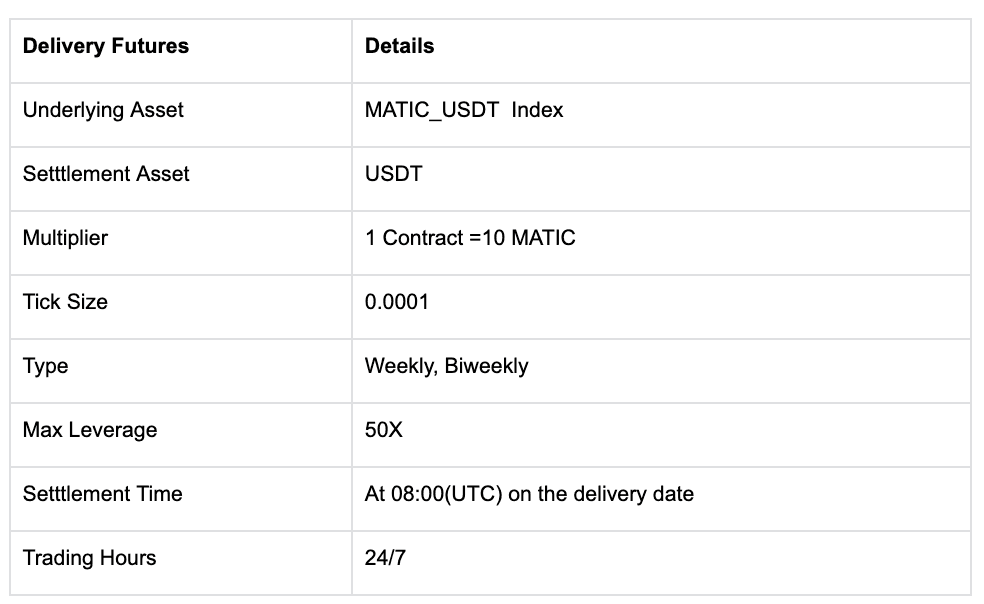Click the 24/7 trading hours value
Viewport: 984px width, 604px height.
coord(385,558)
